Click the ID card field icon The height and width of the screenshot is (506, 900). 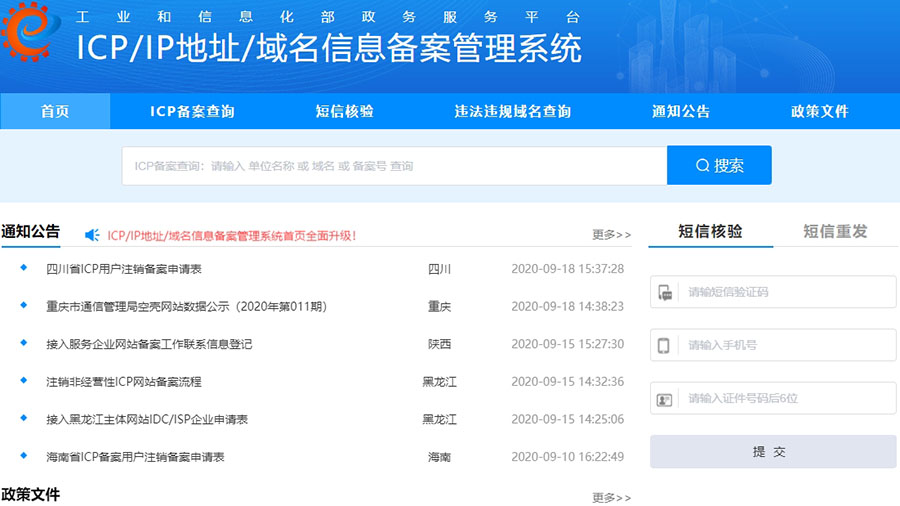point(665,399)
